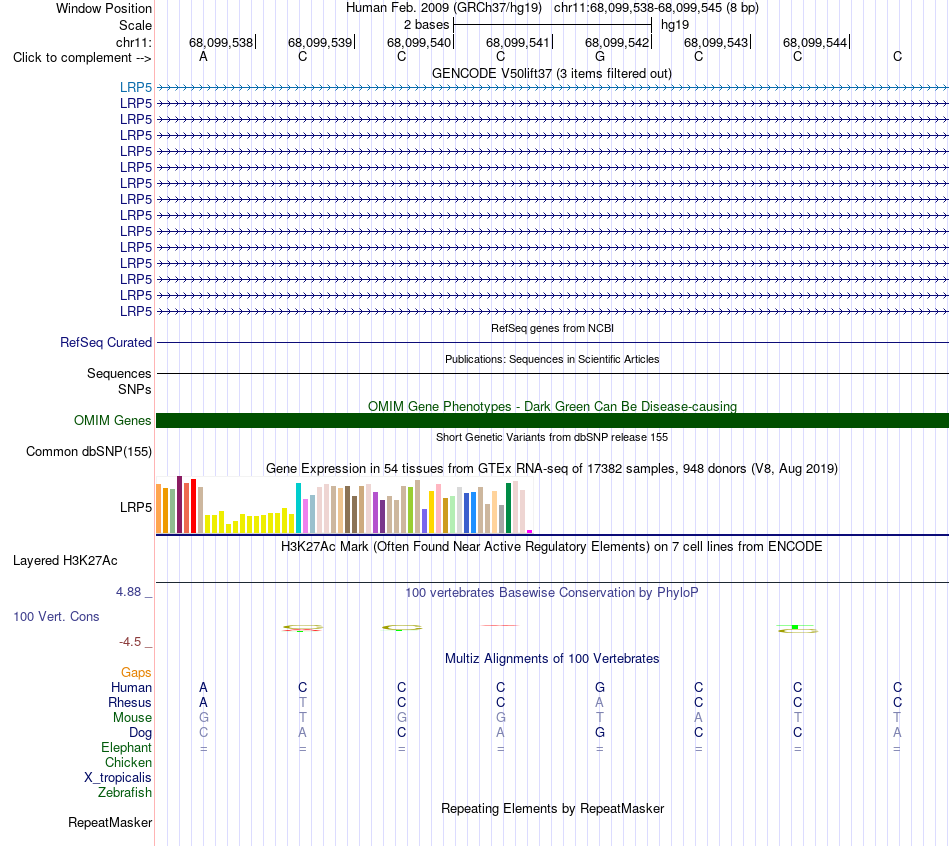
Task: Click the '-4.5 _' conservation axis value
Action: (136, 642)
